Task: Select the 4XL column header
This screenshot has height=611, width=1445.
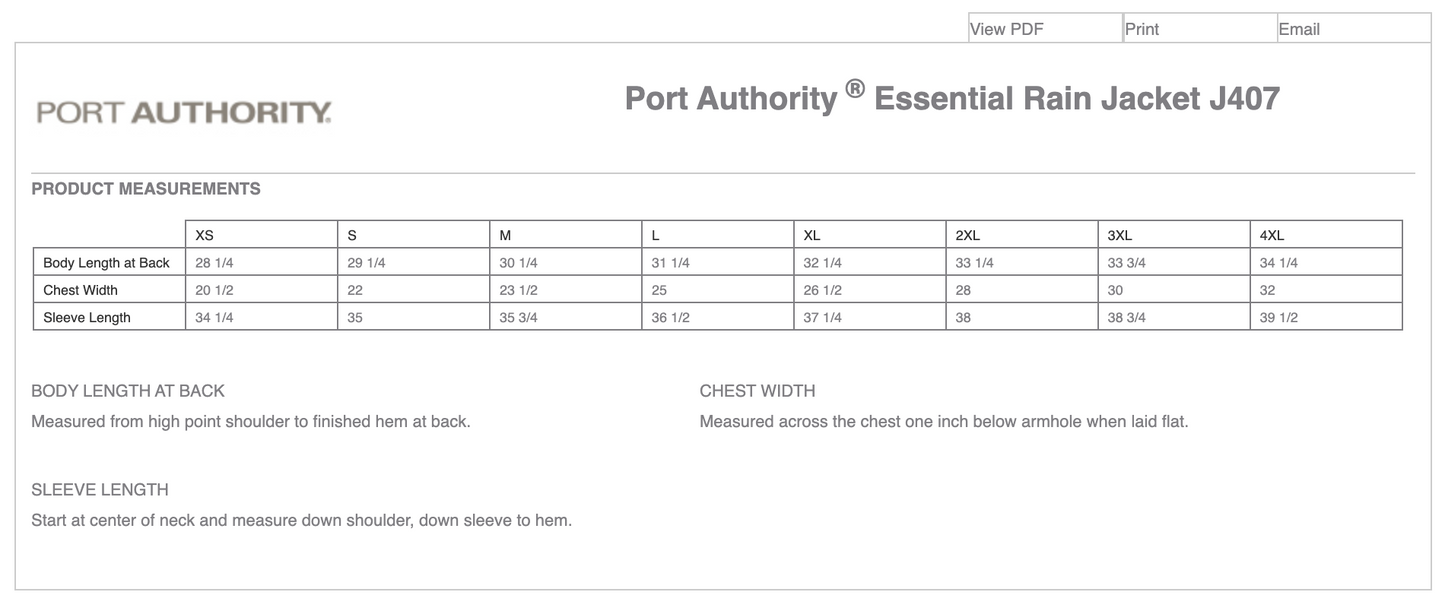Action: (x=1271, y=234)
